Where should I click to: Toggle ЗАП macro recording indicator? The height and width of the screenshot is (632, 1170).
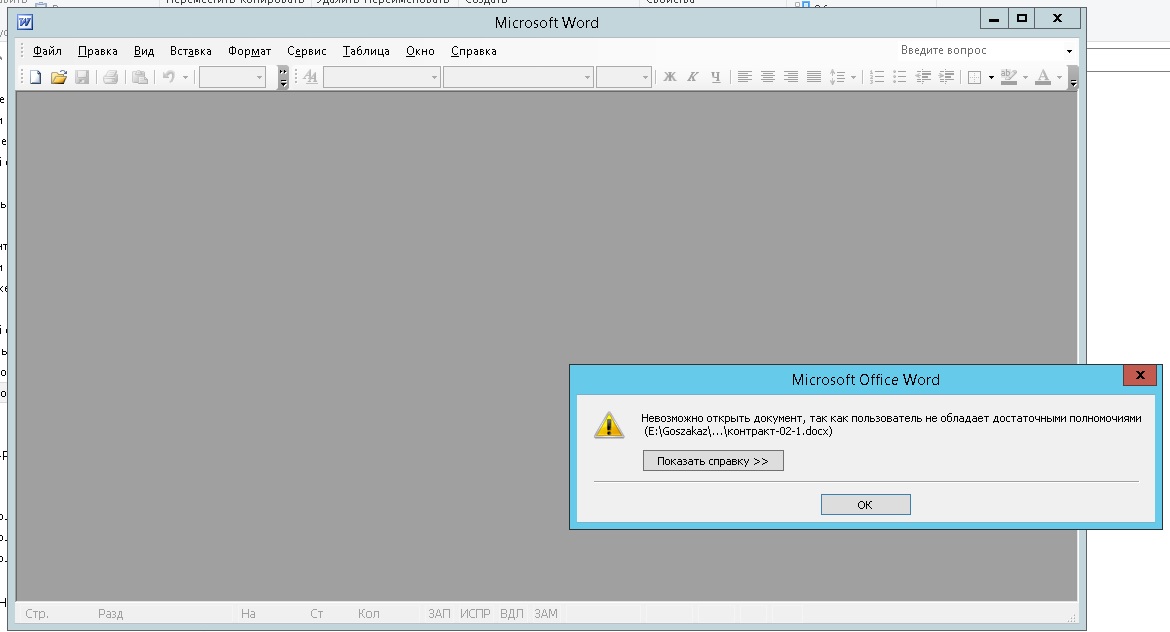(x=439, y=613)
